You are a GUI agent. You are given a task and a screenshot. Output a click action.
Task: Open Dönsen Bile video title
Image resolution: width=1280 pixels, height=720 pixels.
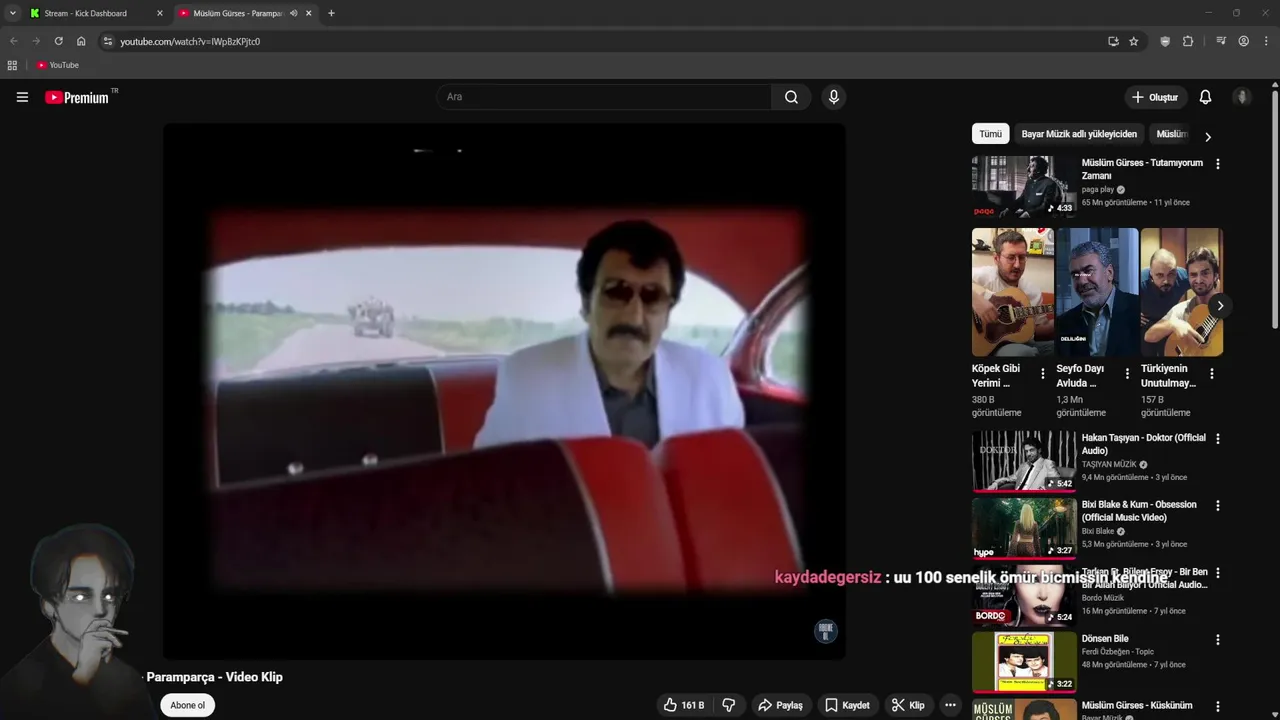point(1105,639)
